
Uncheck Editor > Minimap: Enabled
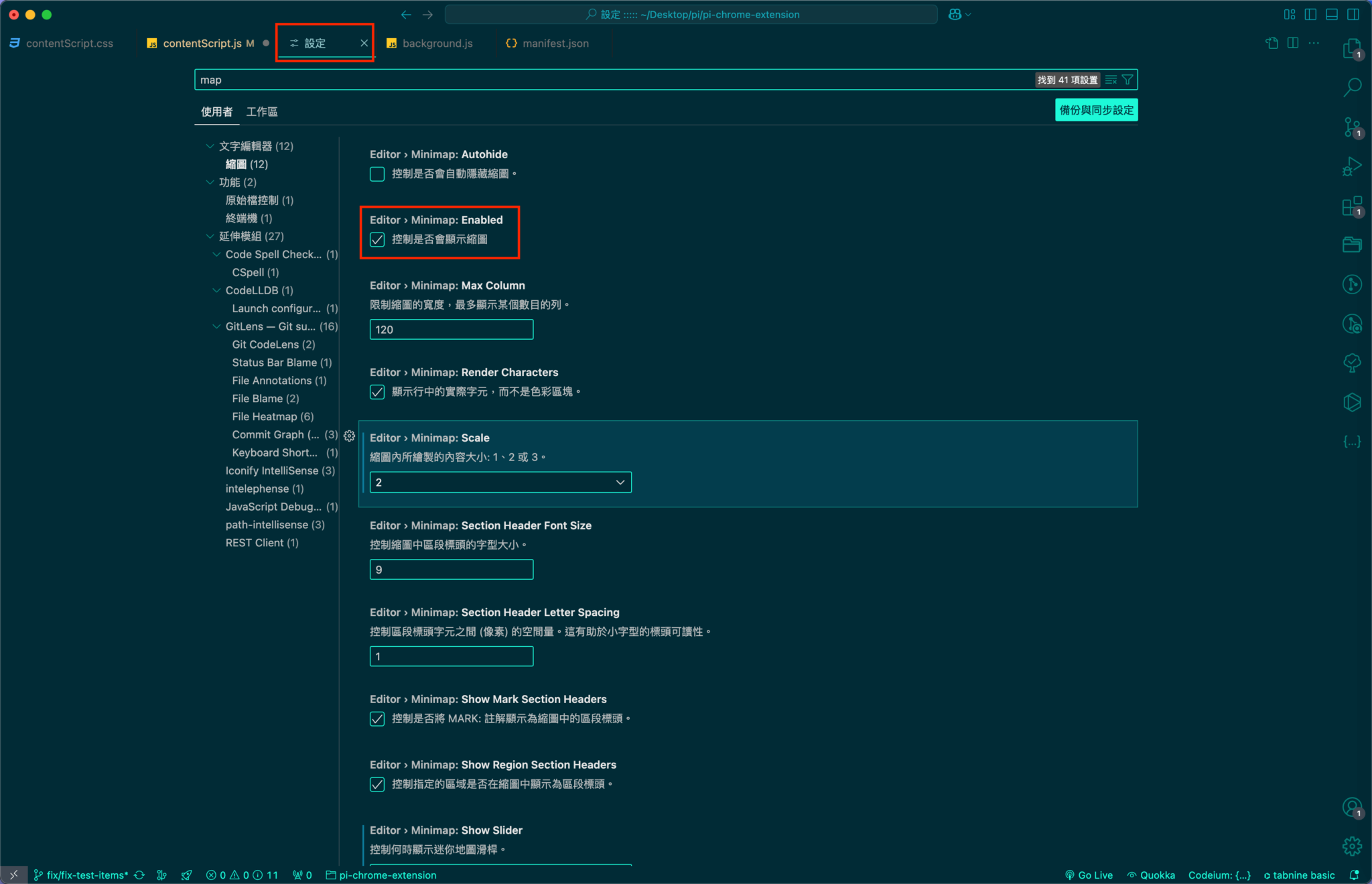[377, 239]
